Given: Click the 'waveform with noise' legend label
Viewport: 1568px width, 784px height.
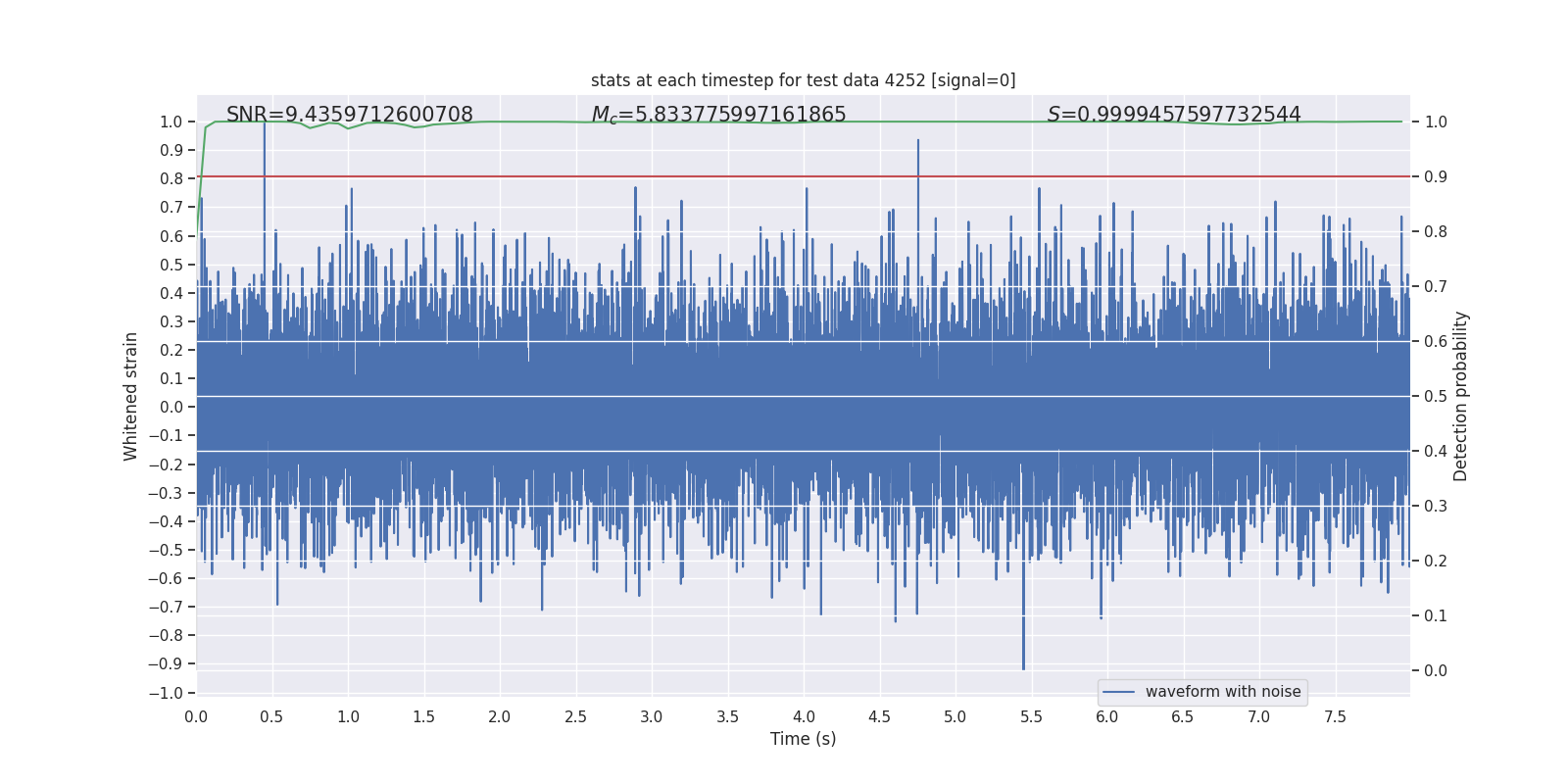Looking at the screenshot, I should [1223, 692].
